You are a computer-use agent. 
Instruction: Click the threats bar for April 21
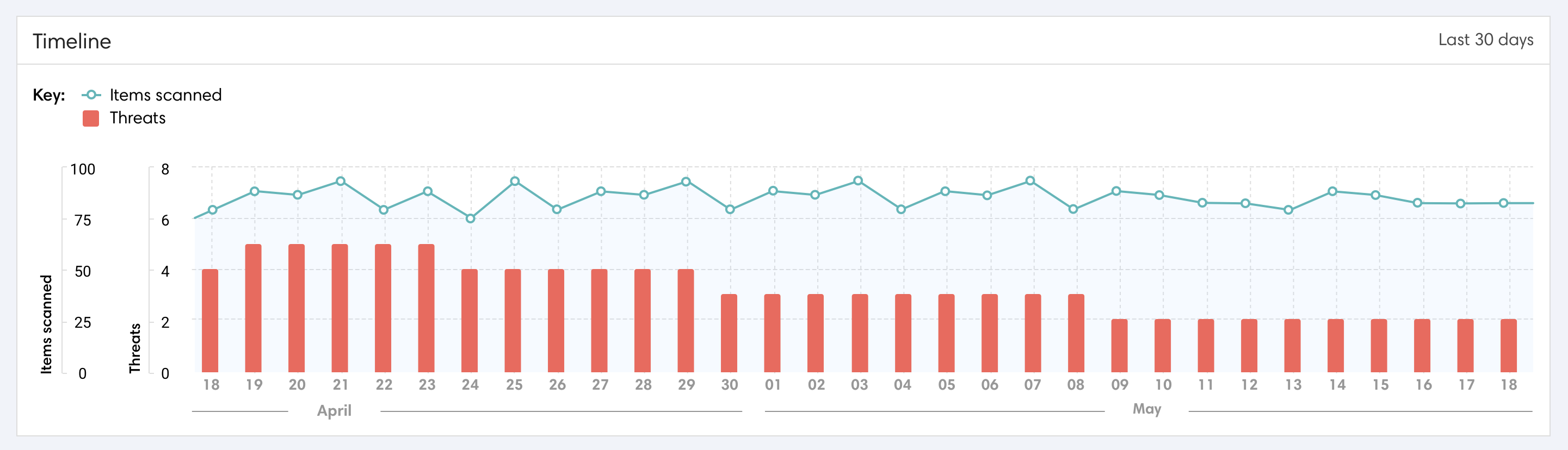pos(339,308)
